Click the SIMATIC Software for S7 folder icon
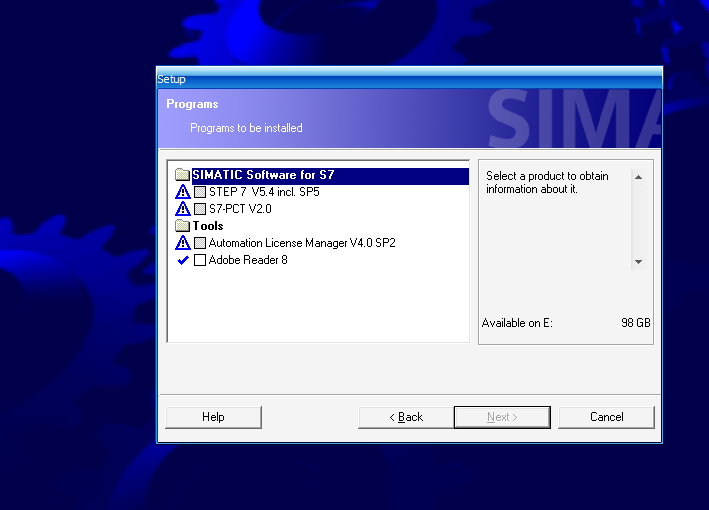Viewport: 709px width, 510px height. coord(182,175)
